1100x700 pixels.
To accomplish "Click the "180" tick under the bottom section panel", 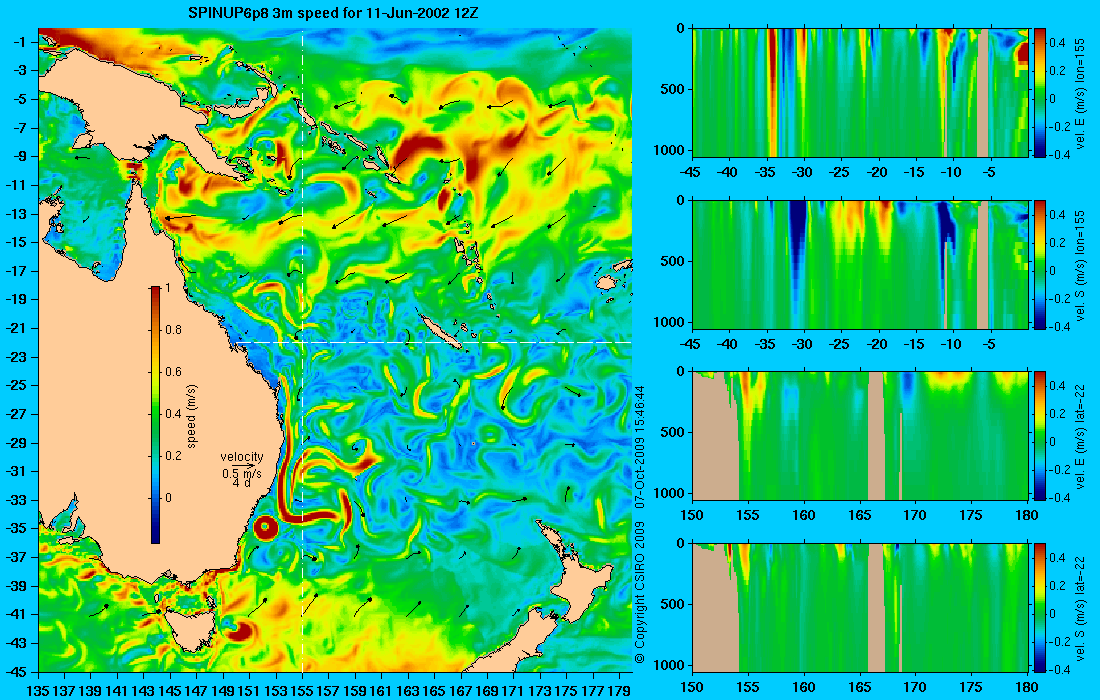I will coord(1027,687).
